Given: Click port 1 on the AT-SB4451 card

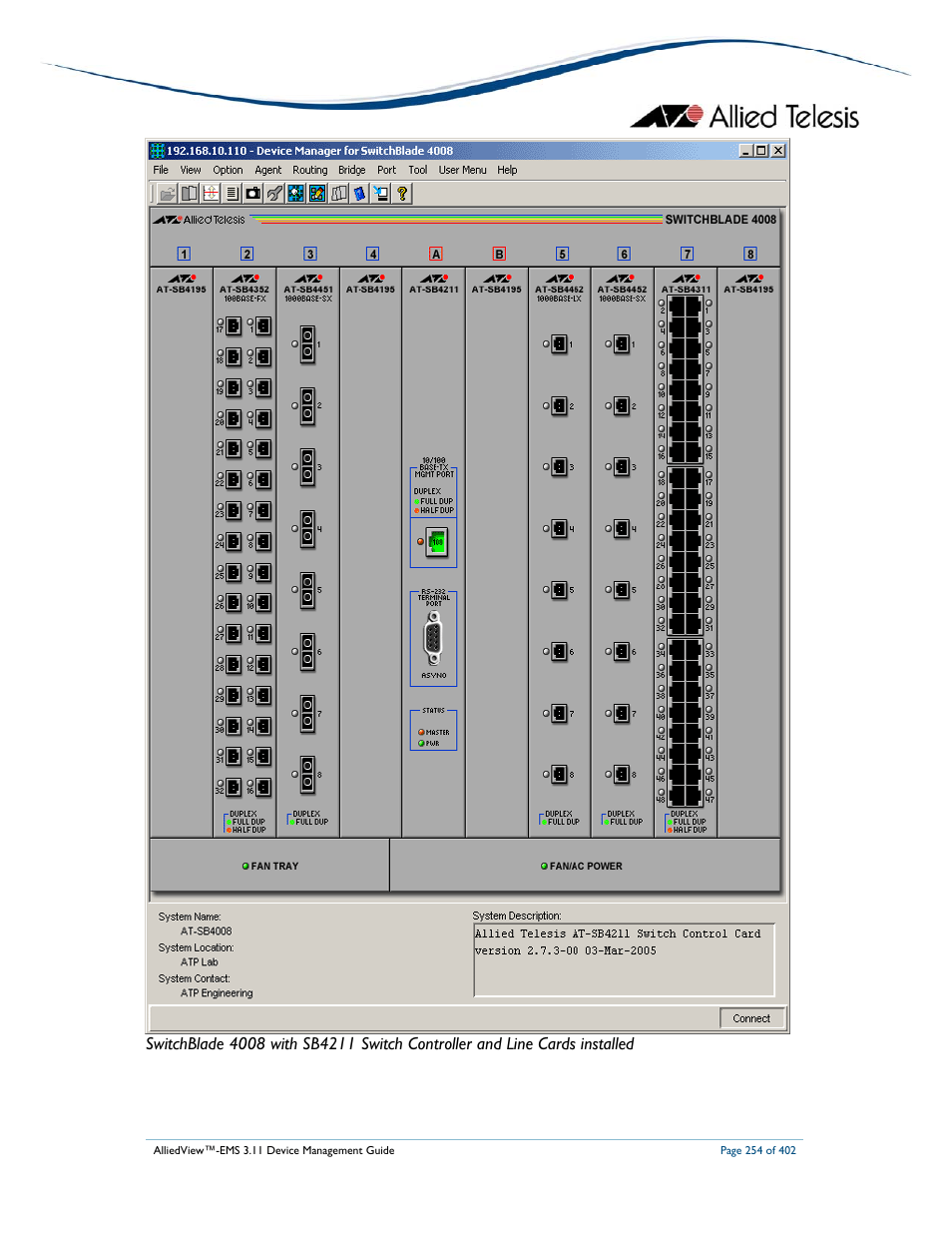Looking at the screenshot, I should click(308, 343).
